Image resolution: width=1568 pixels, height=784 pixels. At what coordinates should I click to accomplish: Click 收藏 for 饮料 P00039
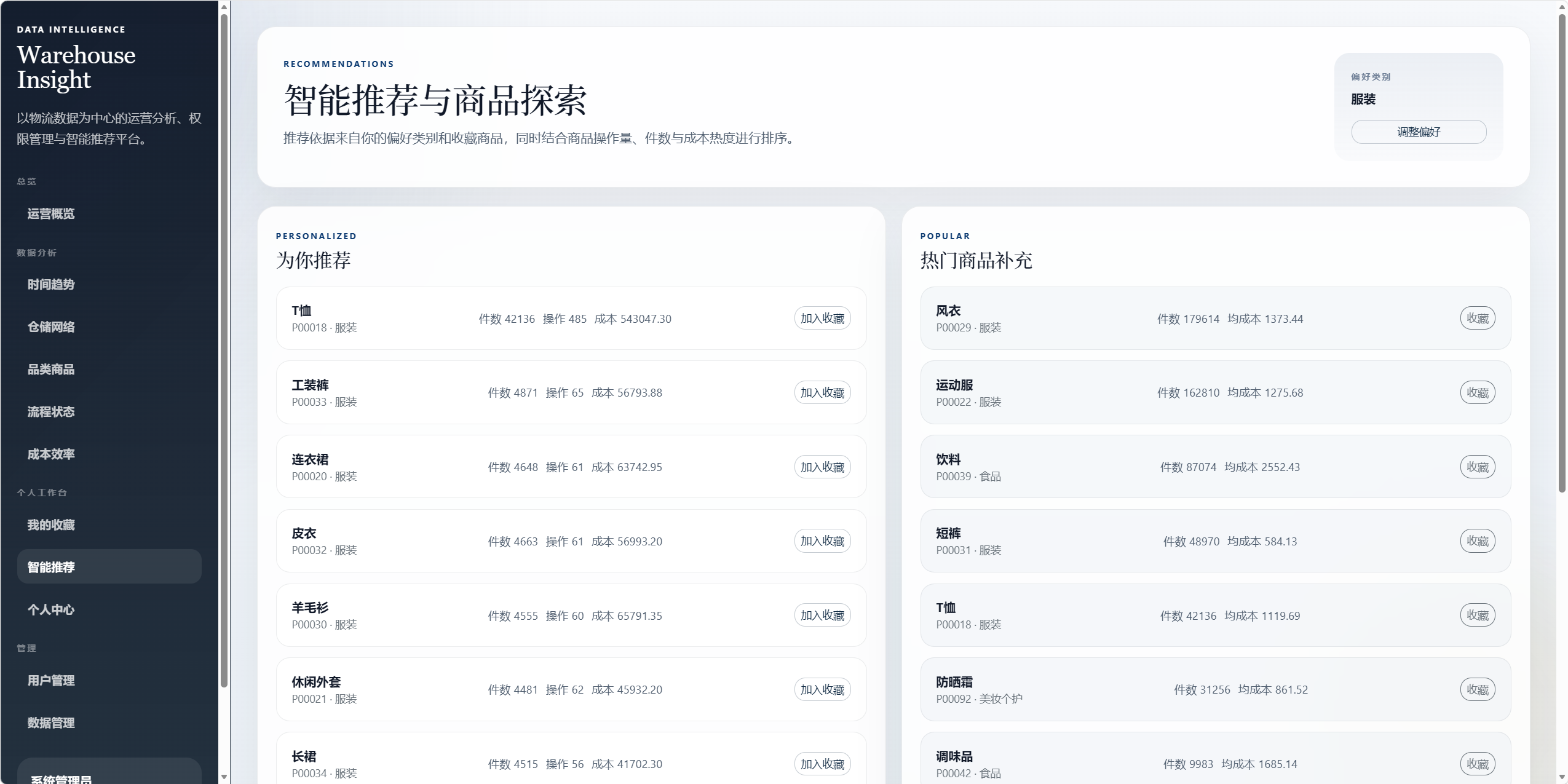[1477, 467]
